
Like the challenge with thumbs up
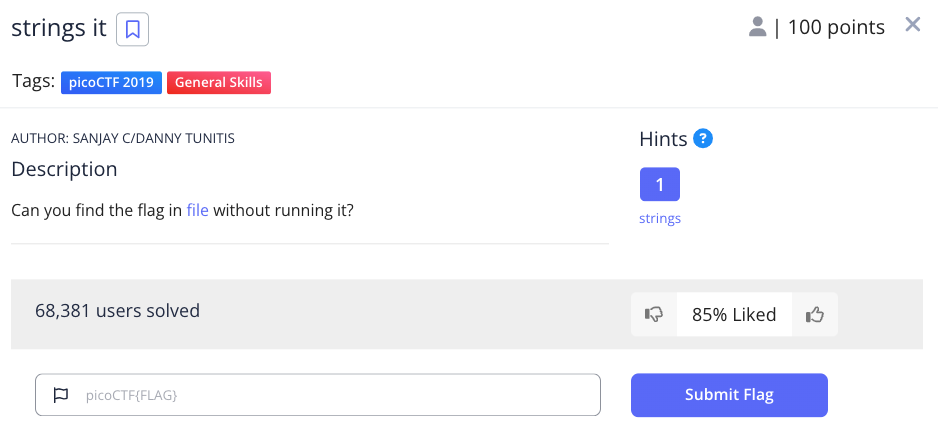tap(815, 314)
